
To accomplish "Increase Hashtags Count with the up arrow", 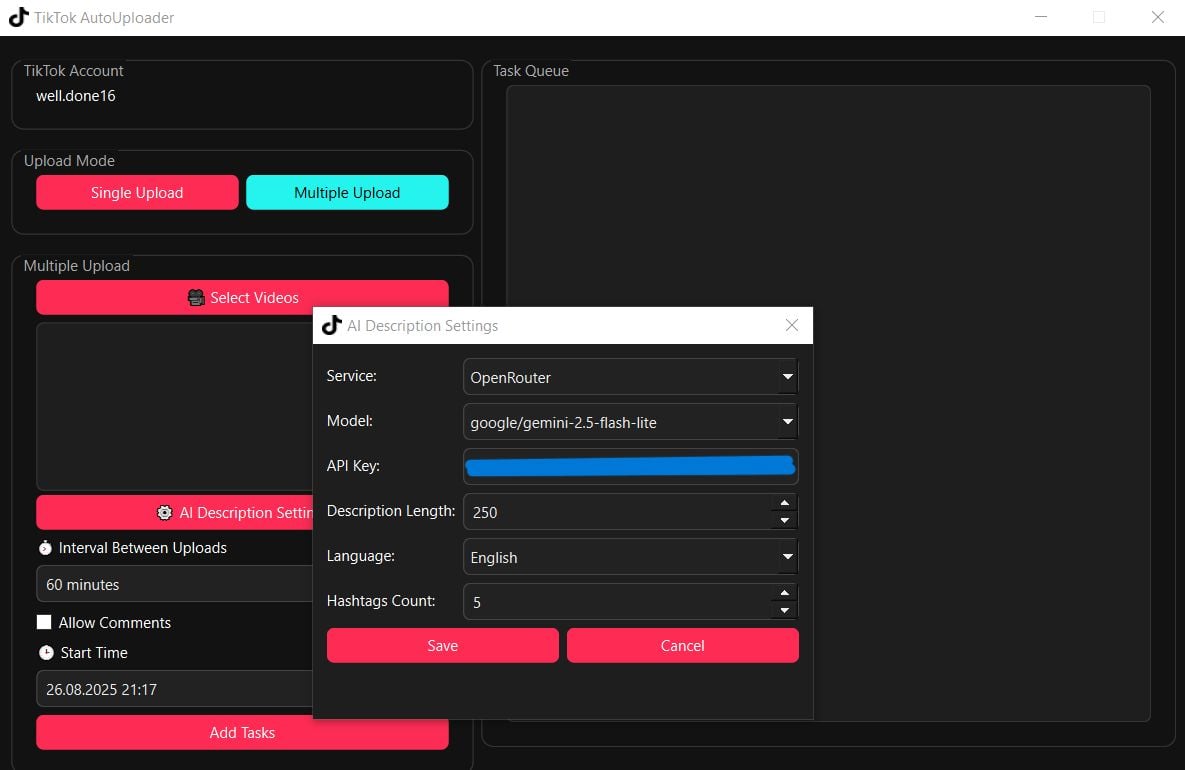I will 785,593.
